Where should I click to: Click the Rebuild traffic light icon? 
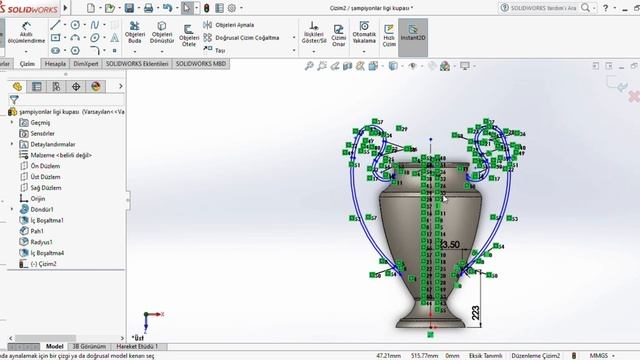click(x=207, y=8)
